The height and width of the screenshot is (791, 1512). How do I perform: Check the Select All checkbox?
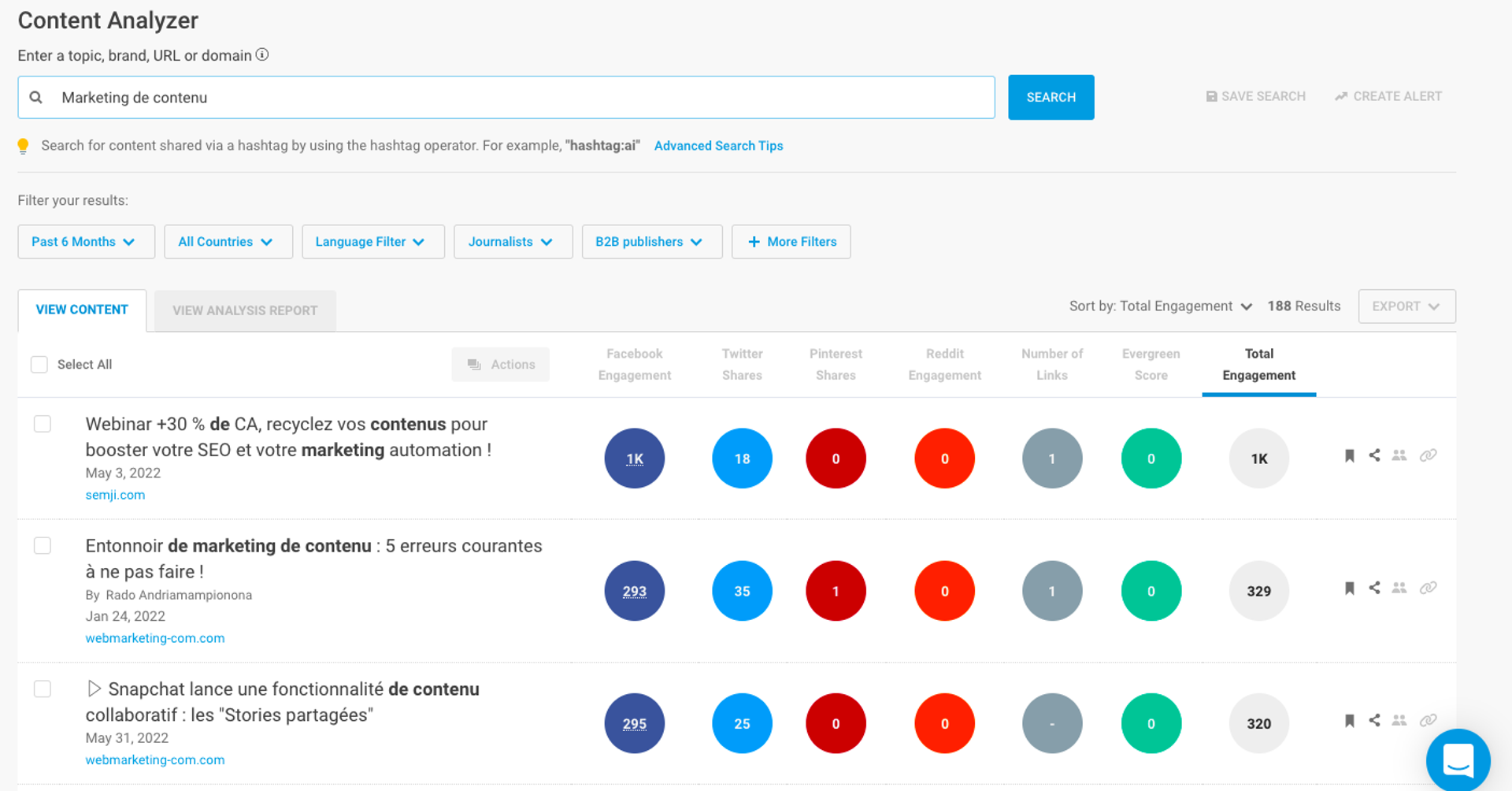coord(39,364)
